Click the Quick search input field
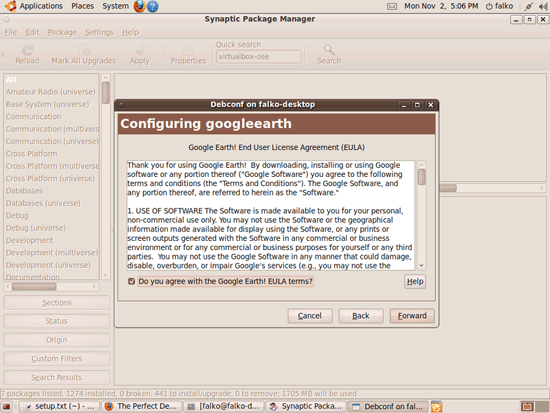This screenshot has width=550, height=413. [x=259, y=56]
